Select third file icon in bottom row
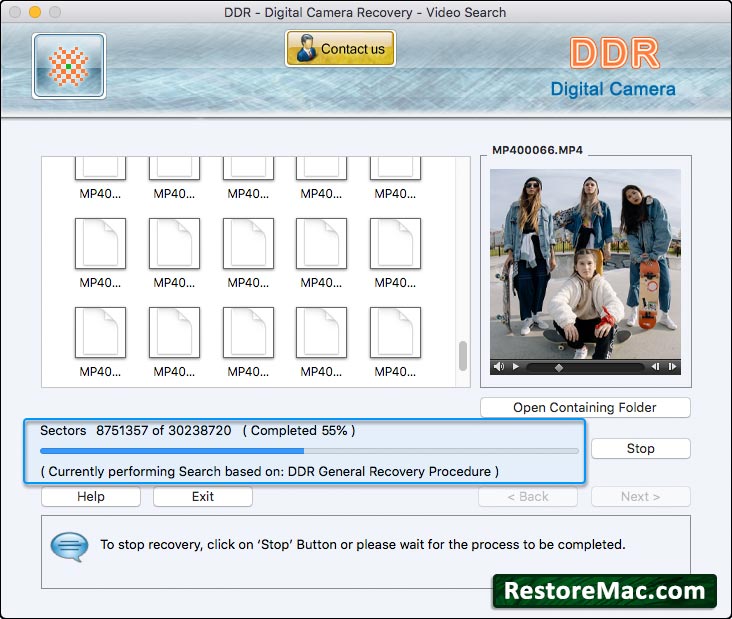The image size is (732, 619). 248,333
